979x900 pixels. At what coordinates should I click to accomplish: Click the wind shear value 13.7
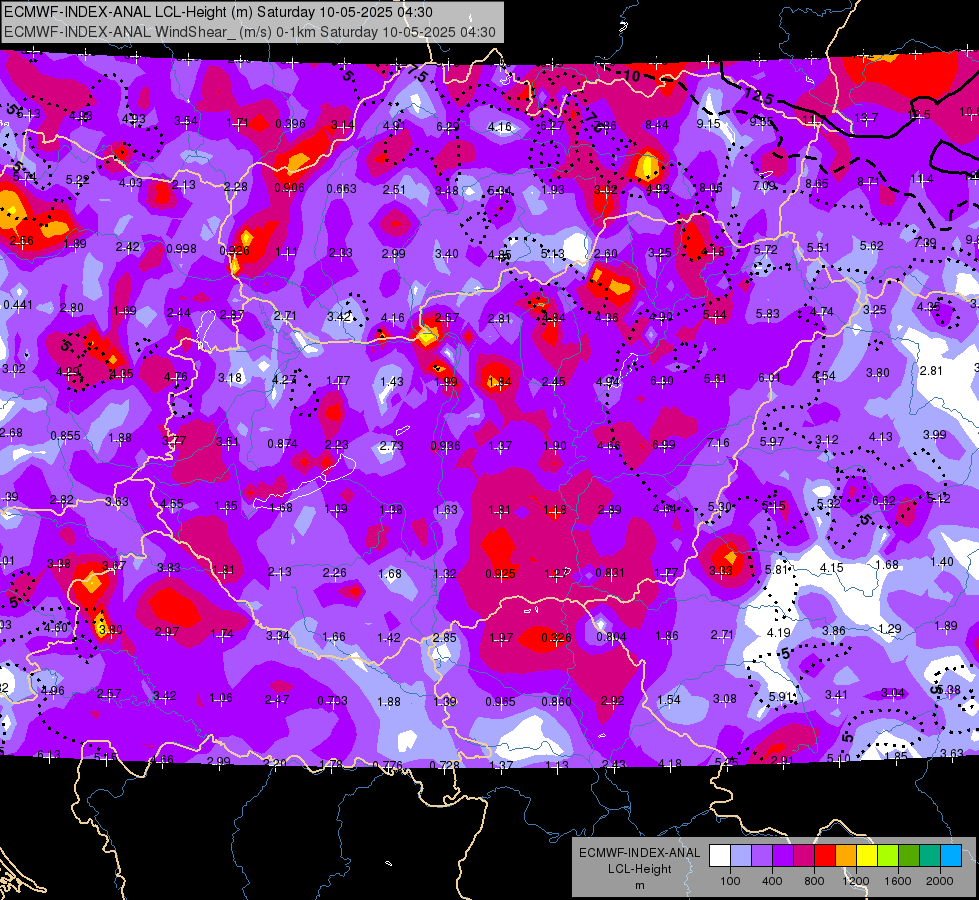click(x=866, y=117)
